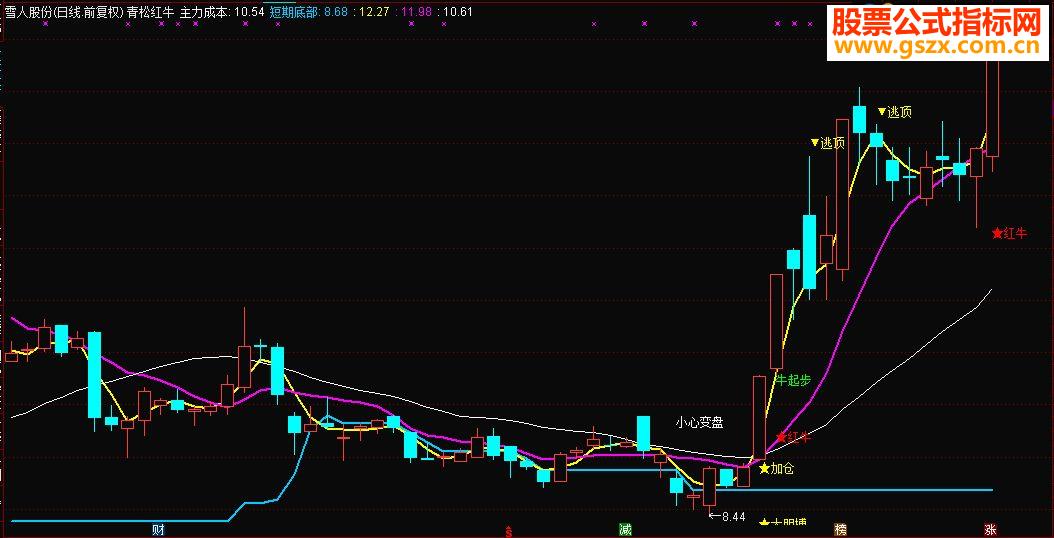This screenshot has width=1054, height=538.
Task: Click the 主力成本: 10.54 value
Action: tap(222, 11)
